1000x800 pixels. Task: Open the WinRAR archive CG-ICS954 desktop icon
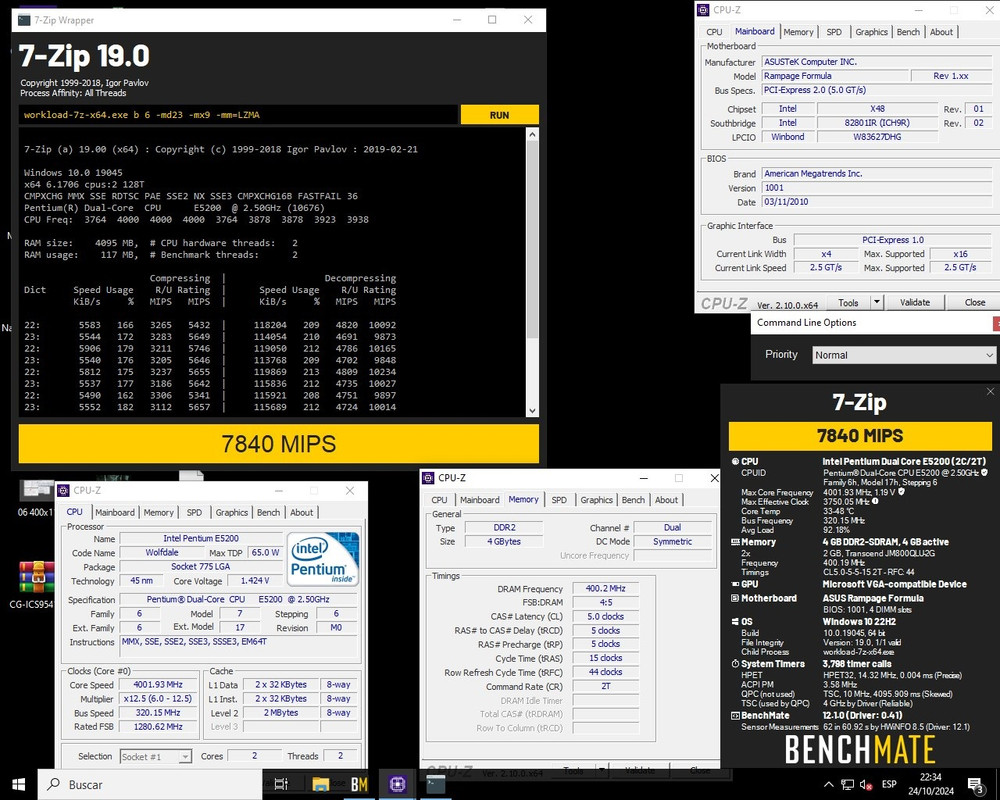click(x=36, y=577)
